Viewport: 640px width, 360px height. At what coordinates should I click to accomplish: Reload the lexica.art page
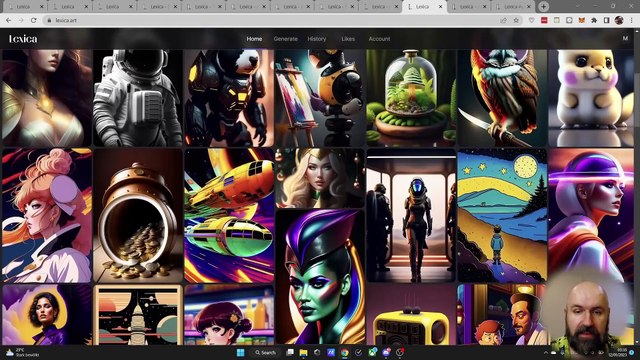click(x=33, y=20)
